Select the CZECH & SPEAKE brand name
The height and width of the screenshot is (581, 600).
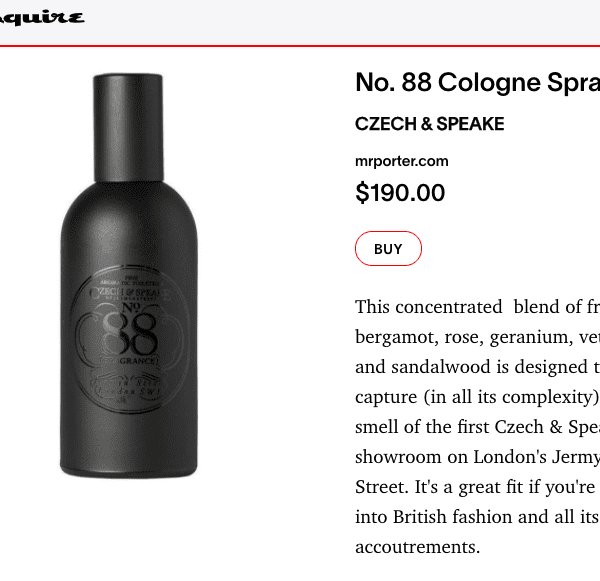click(x=429, y=124)
